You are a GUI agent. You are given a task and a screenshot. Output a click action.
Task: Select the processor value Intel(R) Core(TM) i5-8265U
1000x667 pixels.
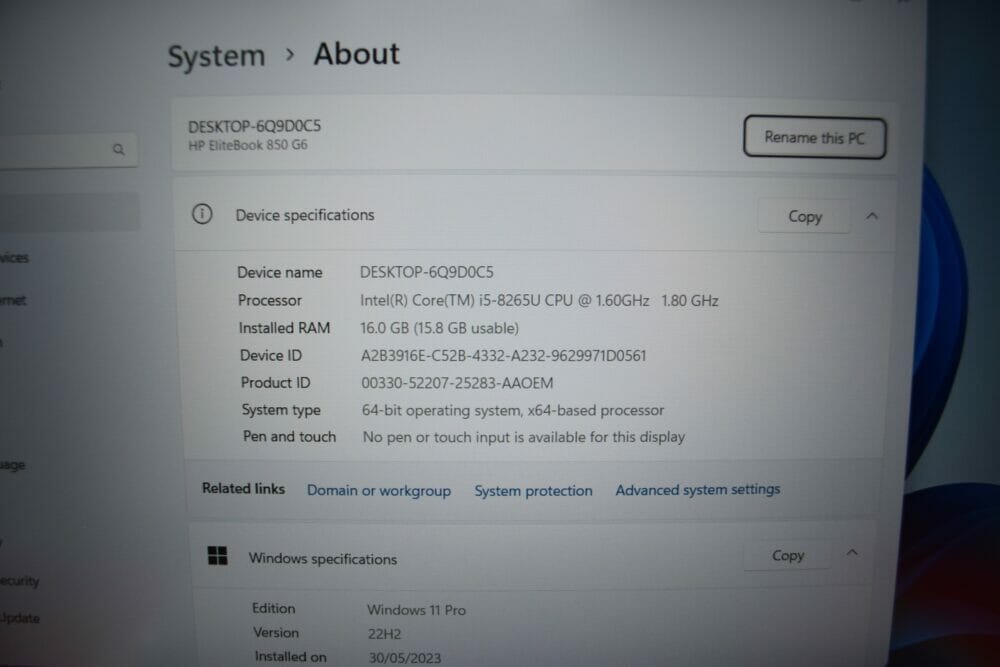pos(539,300)
